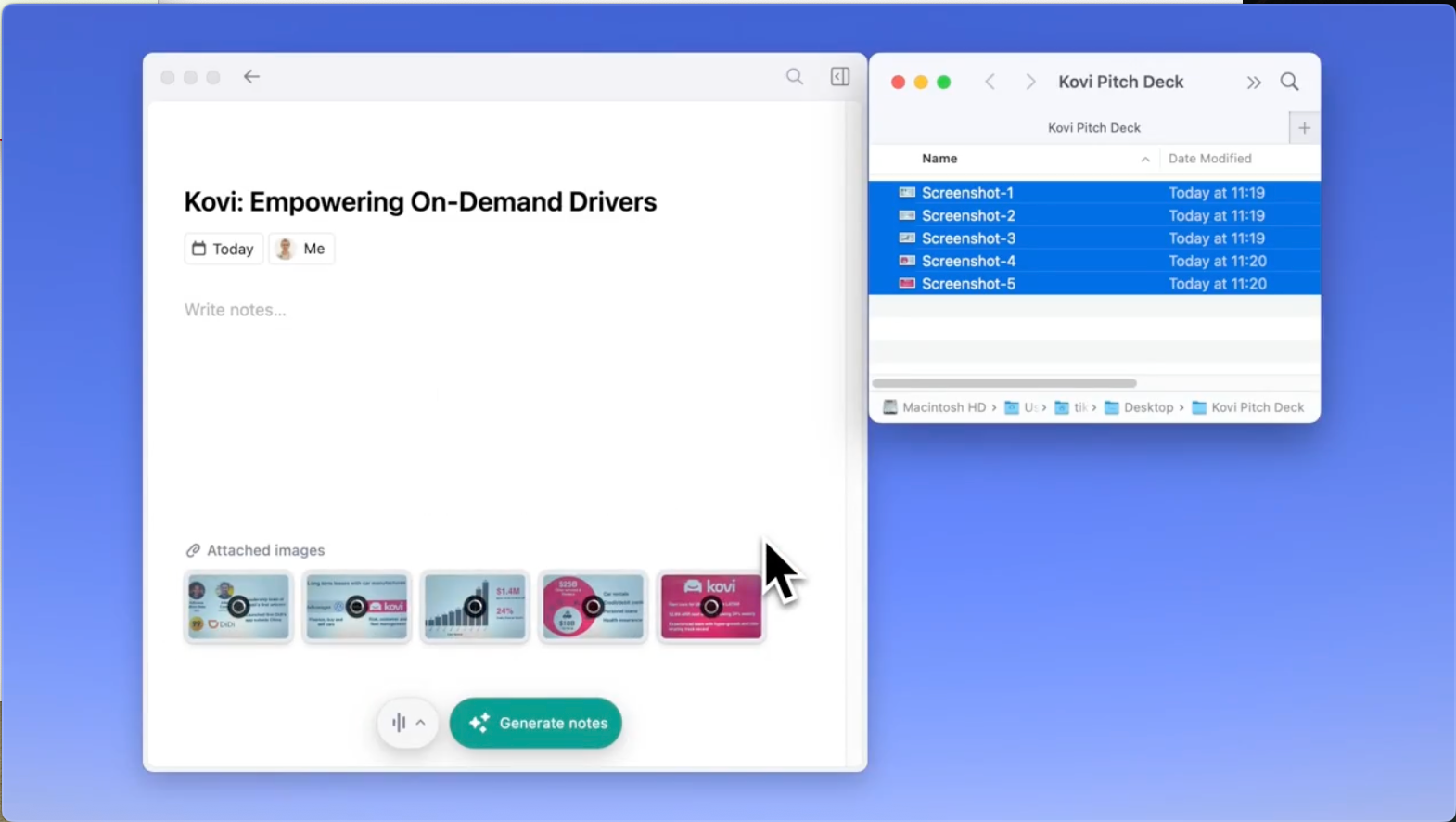The width and height of the screenshot is (1456, 822).
Task: Click the Screenshot-1 file icon
Action: pos(907,193)
